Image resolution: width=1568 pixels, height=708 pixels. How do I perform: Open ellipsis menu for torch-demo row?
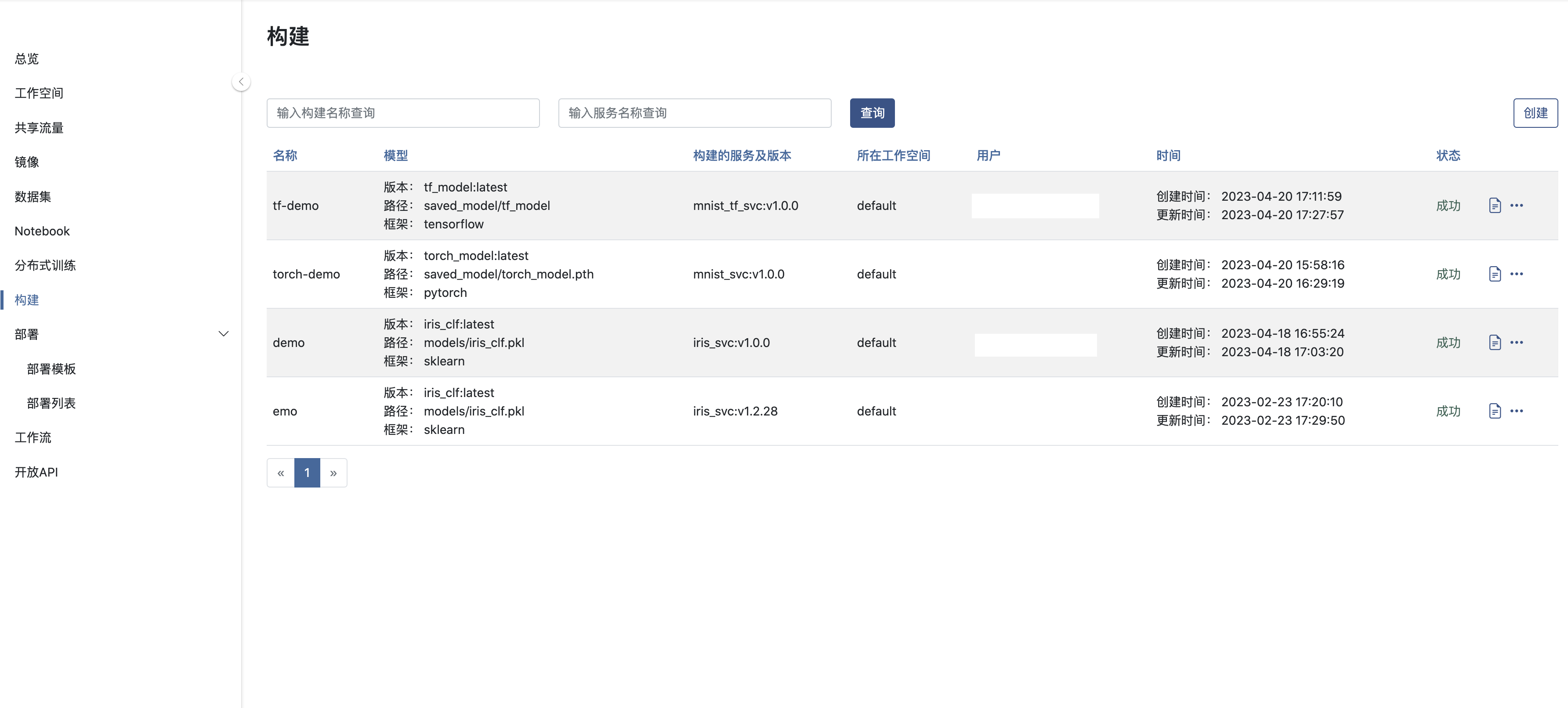click(x=1516, y=274)
